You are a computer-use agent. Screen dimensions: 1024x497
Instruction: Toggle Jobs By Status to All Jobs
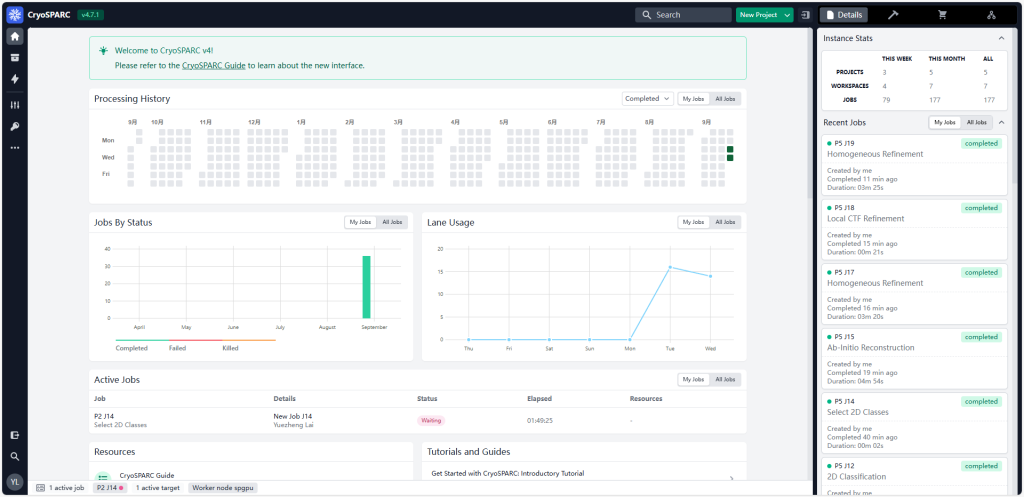click(x=391, y=222)
